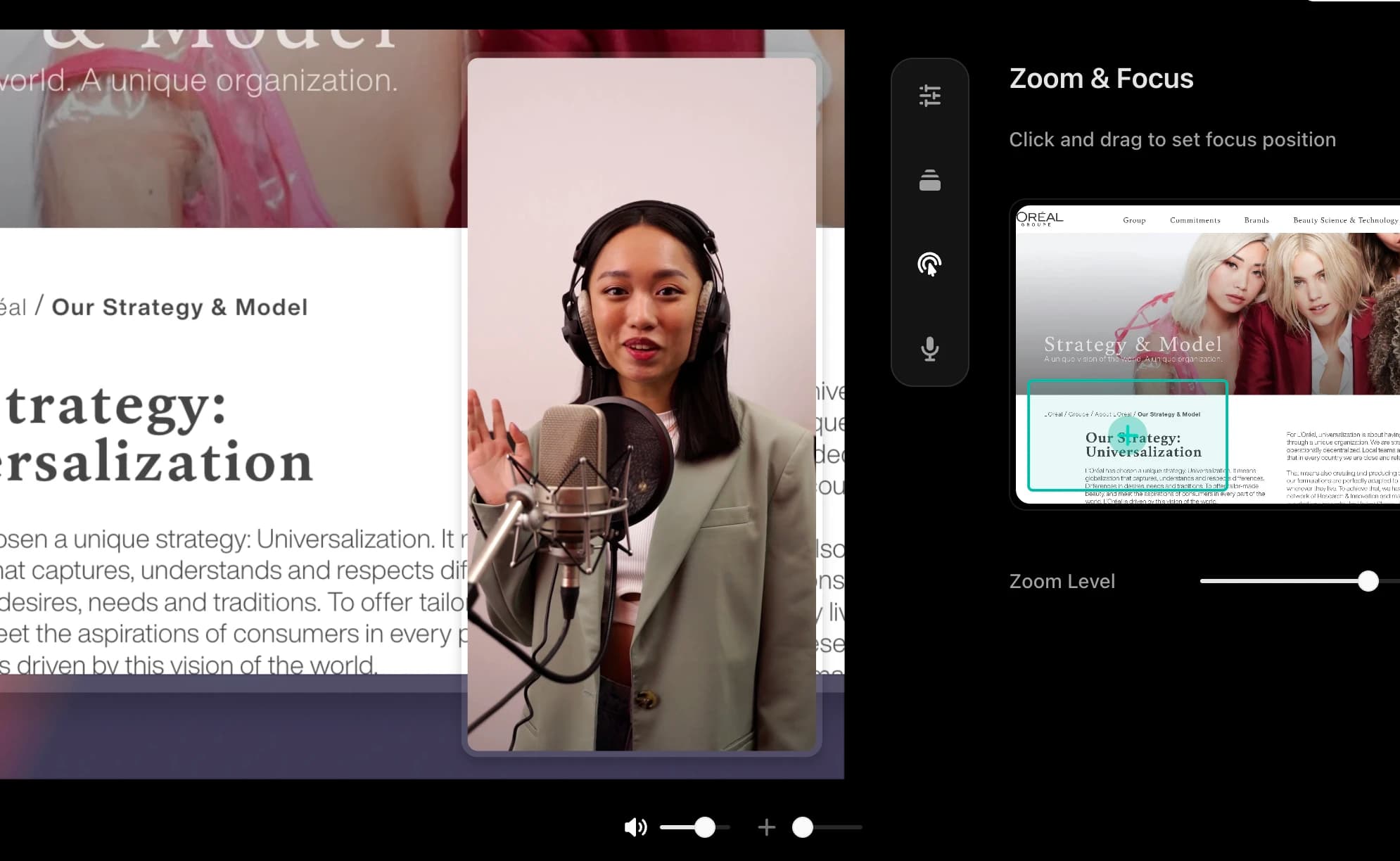
Task: Select the backdrop icon in the dark toolbar
Action: pyautogui.click(x=930, y=181)
